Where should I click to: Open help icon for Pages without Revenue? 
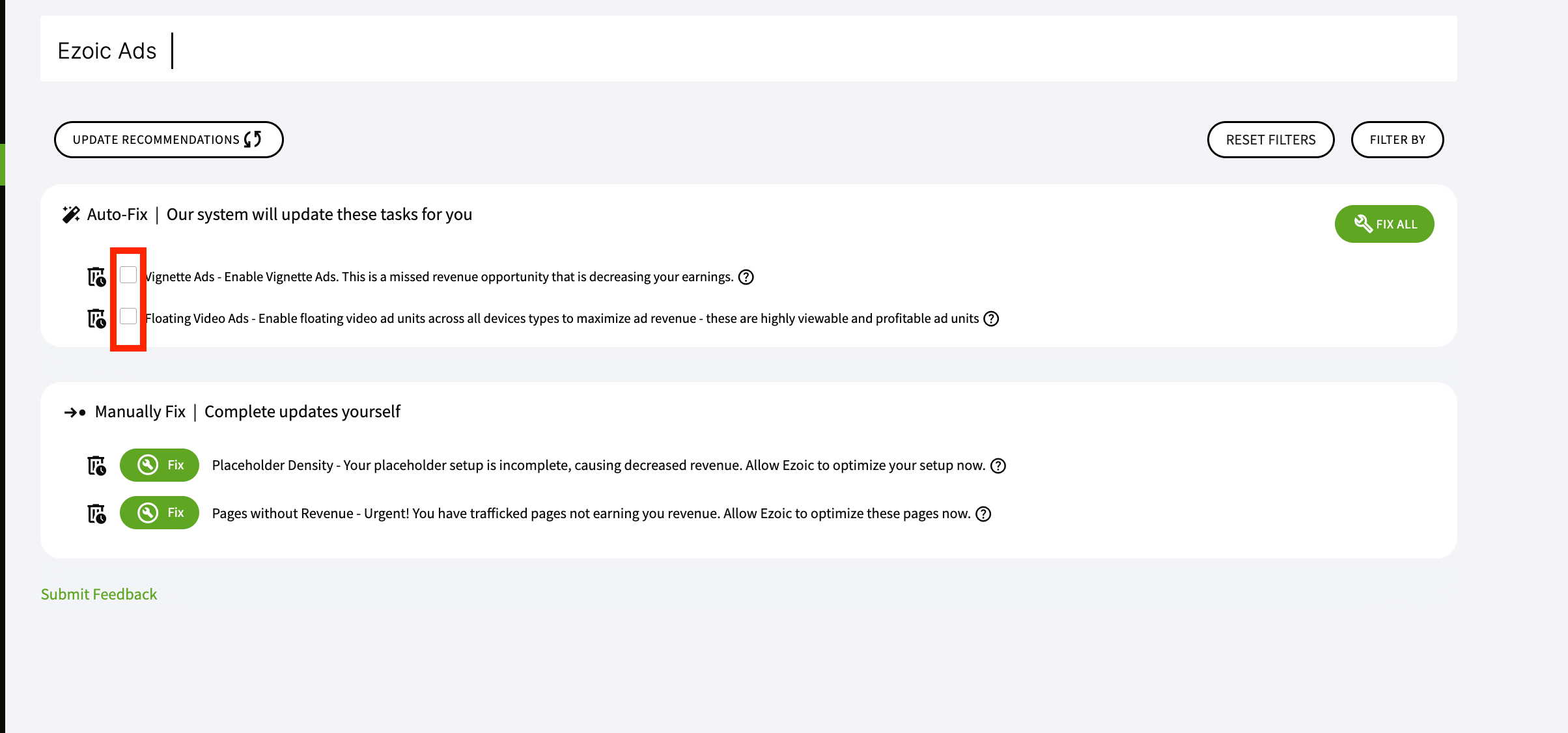tap(983, 514)
